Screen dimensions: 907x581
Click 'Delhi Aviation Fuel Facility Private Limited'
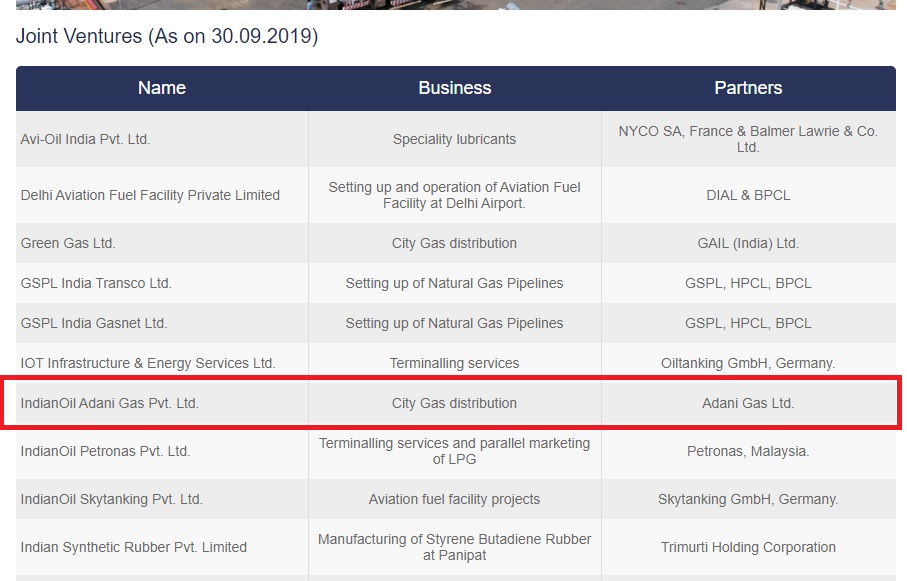(162, 195)
